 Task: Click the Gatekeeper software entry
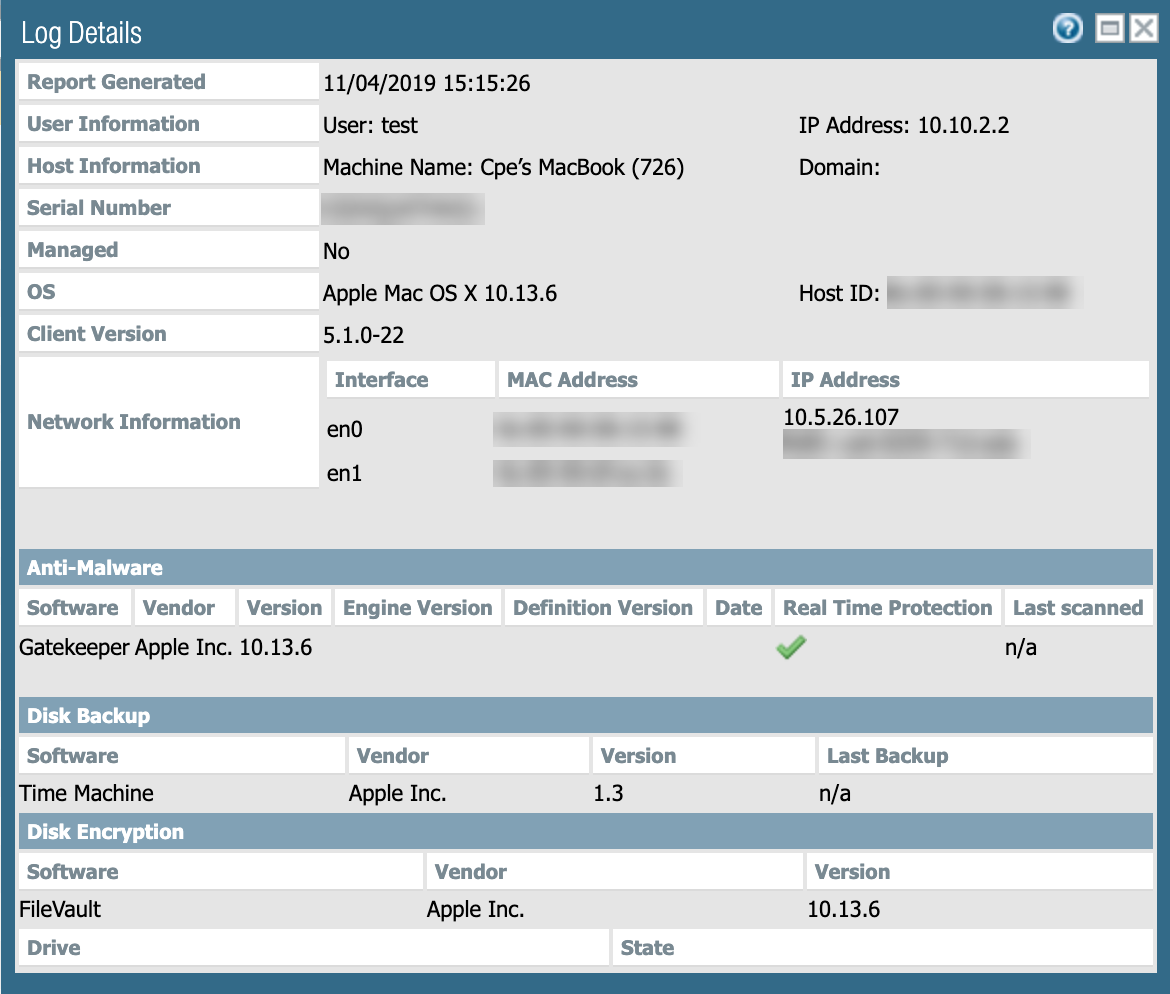74,648
